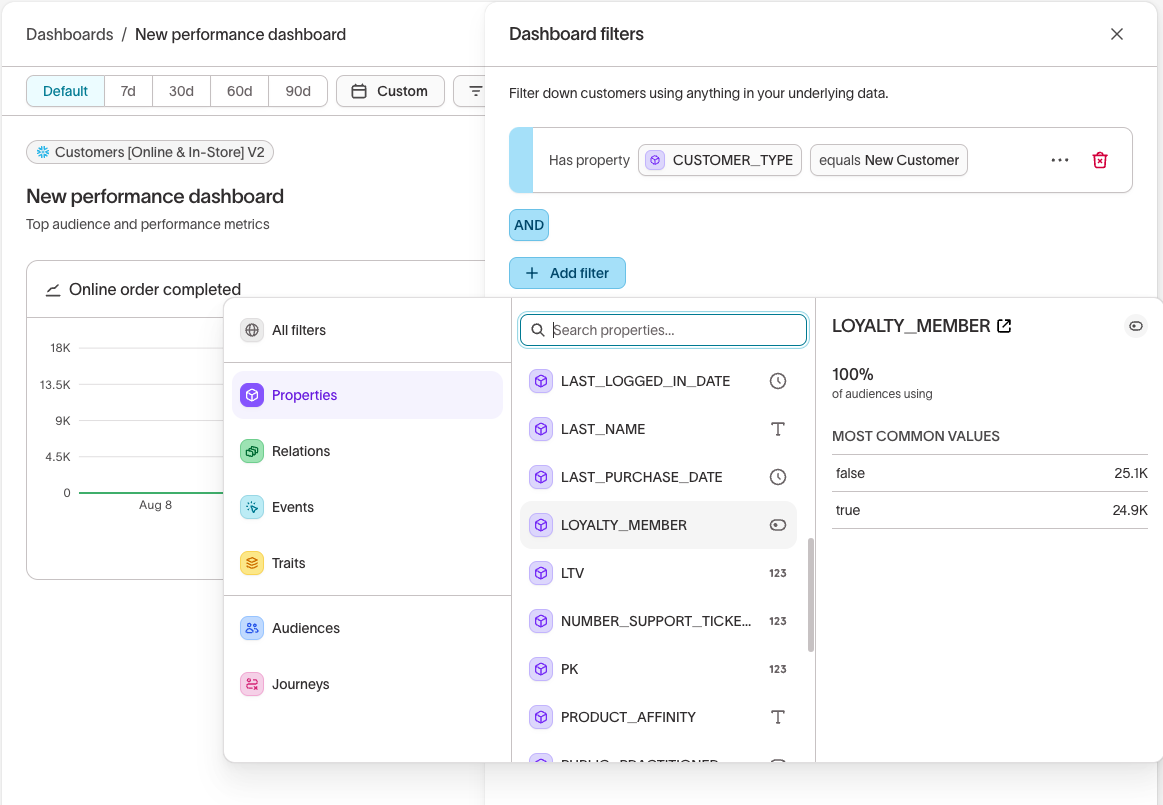
Task: Open the three-dot menu on filter row
Action: pos(1060,160)
